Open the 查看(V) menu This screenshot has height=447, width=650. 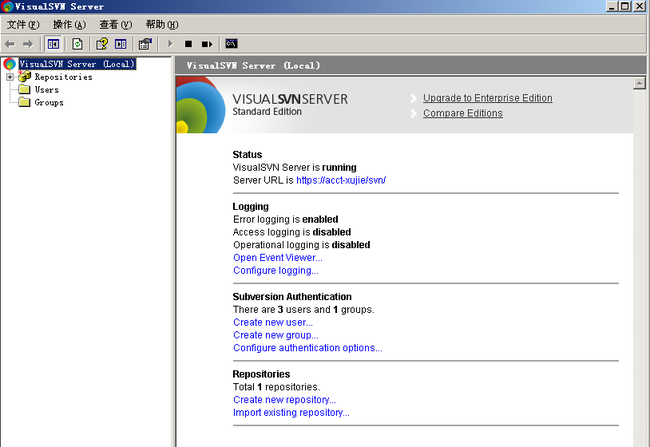tap(116, 25)
